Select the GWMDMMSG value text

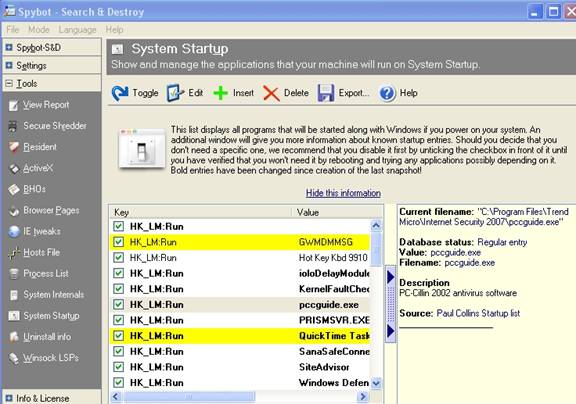pos(325,242)
